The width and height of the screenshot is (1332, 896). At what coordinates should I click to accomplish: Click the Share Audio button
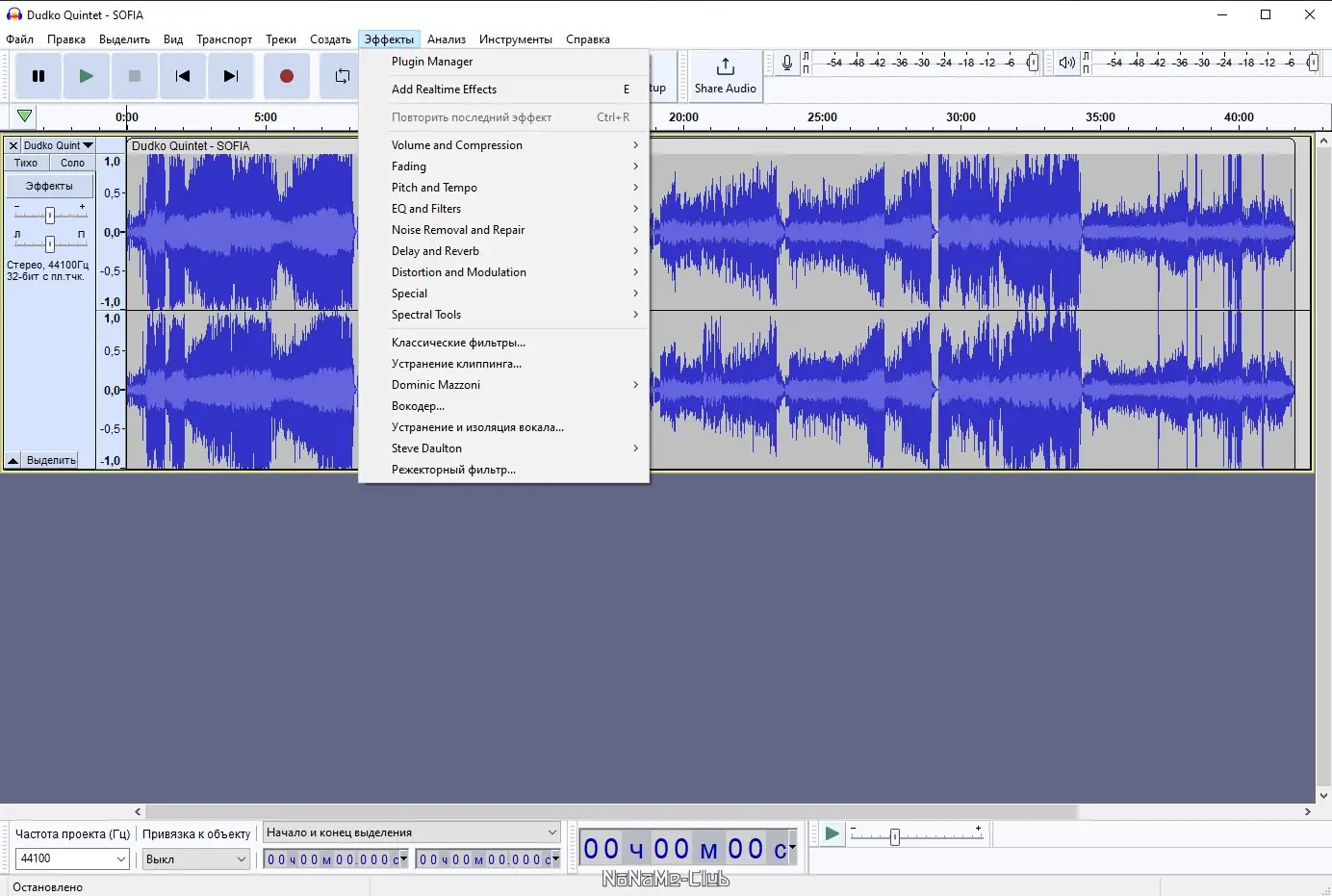(x=725, y=76)
